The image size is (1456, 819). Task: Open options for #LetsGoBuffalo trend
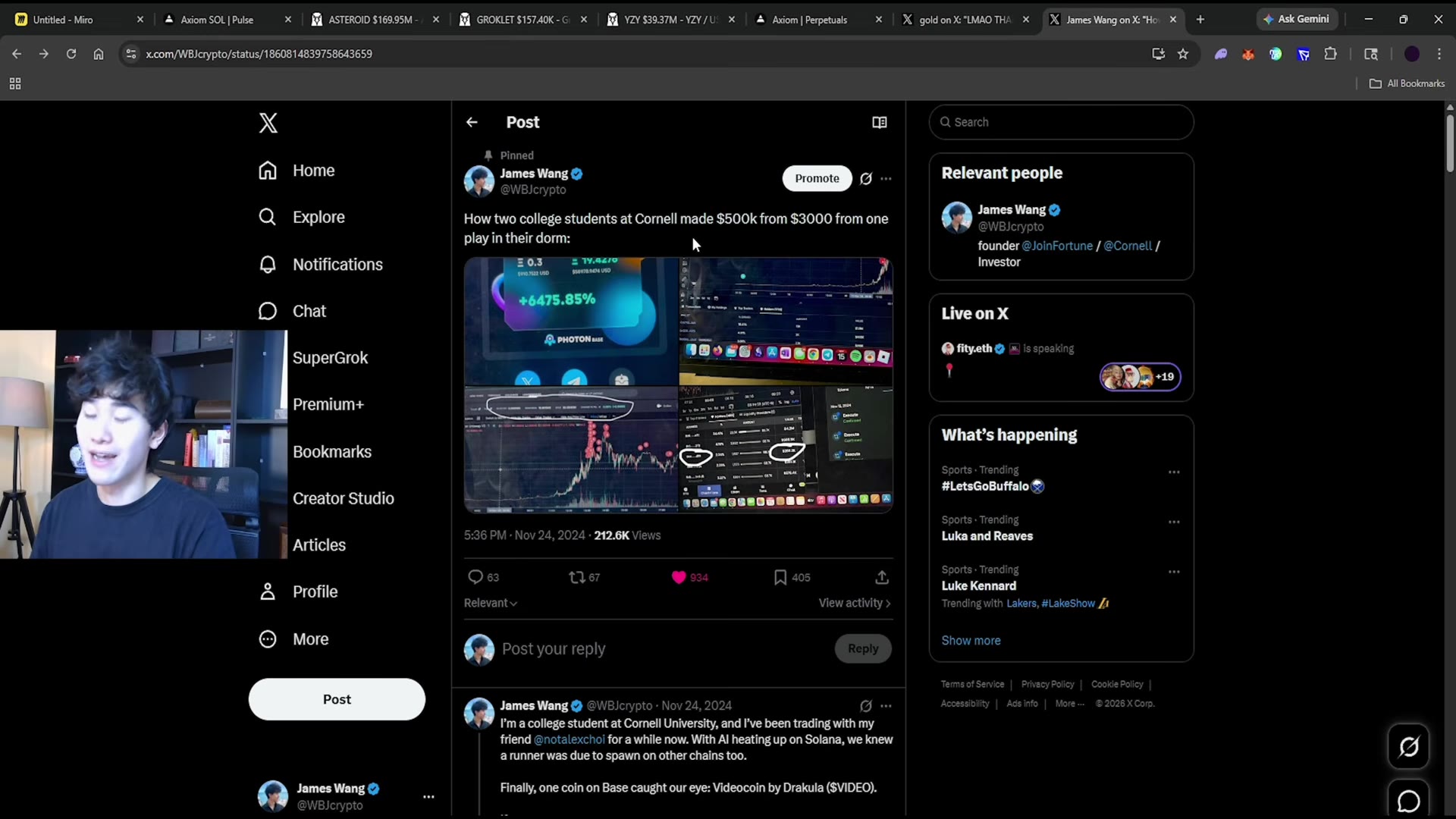click(x=1174, y=472)
